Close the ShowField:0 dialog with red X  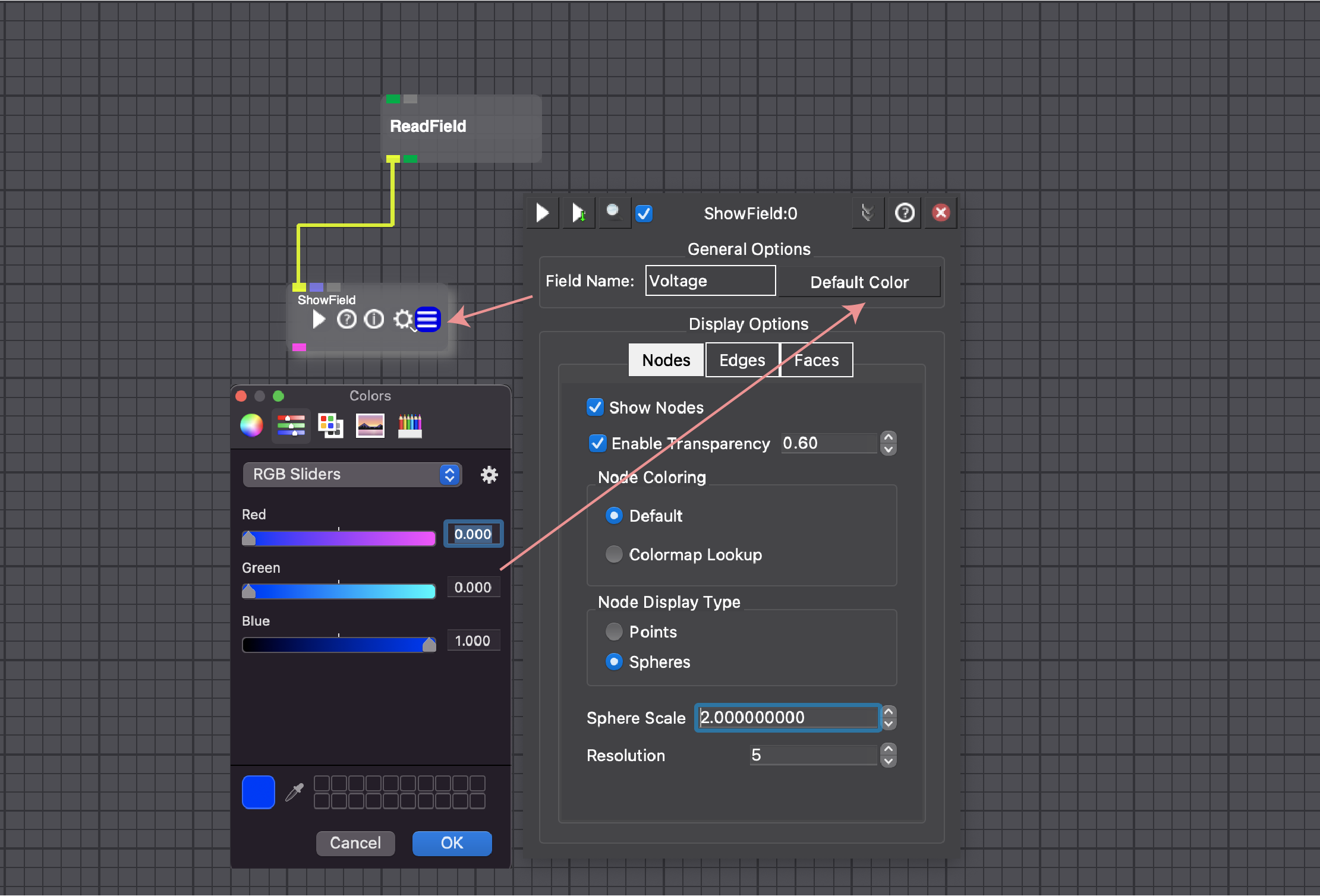click(x=941, y=213)
